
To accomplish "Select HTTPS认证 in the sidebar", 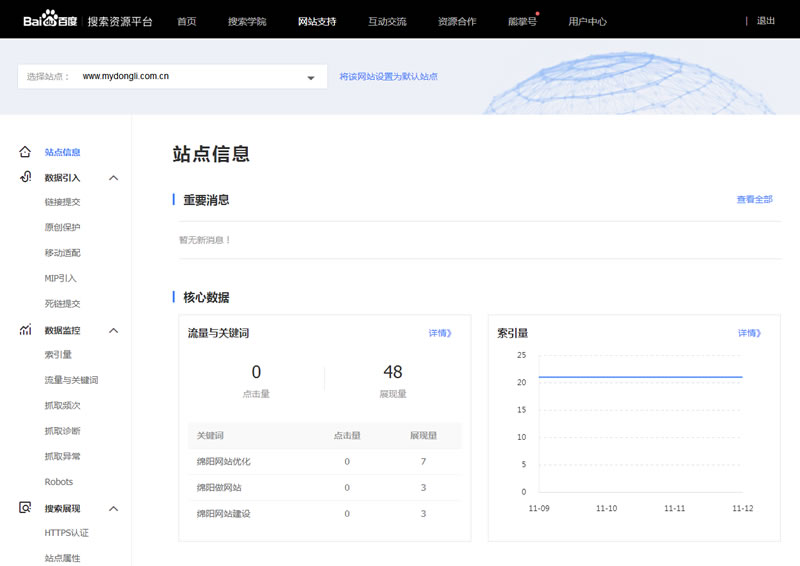I will 66,533.
